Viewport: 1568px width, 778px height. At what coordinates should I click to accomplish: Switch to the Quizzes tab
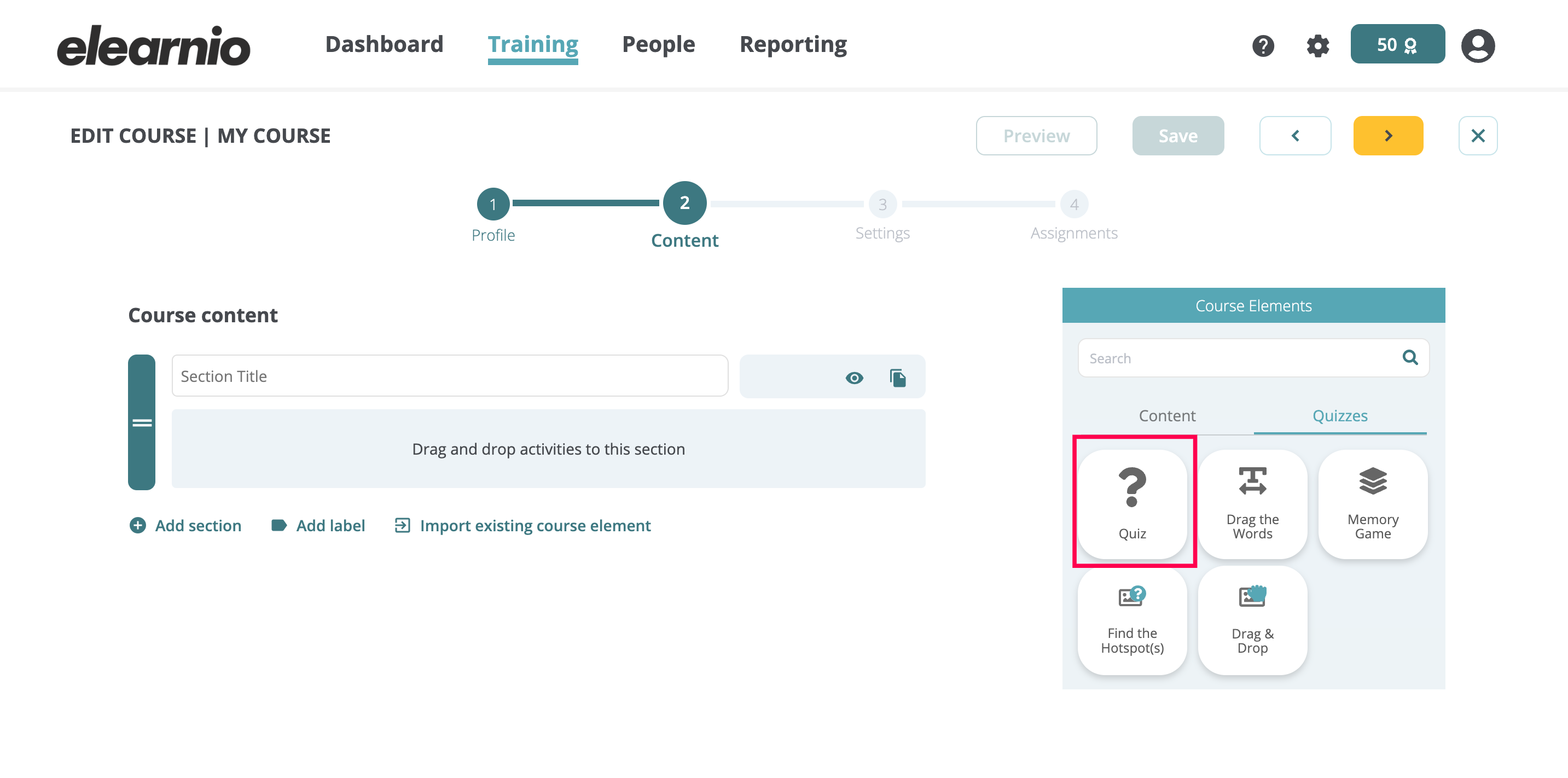1340,416
